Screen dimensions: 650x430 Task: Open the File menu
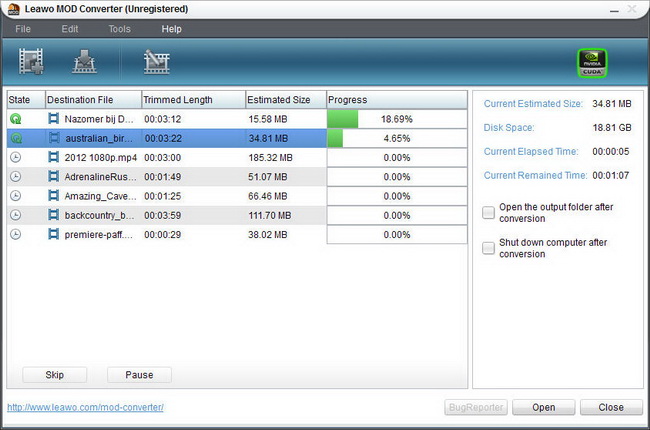[23, 29]
